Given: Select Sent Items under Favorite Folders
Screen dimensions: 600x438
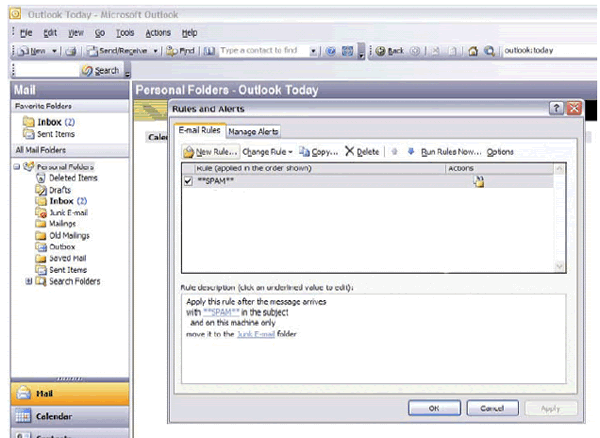Looking at the screenshot, I should pyautogui.click(x=49, y=134).
